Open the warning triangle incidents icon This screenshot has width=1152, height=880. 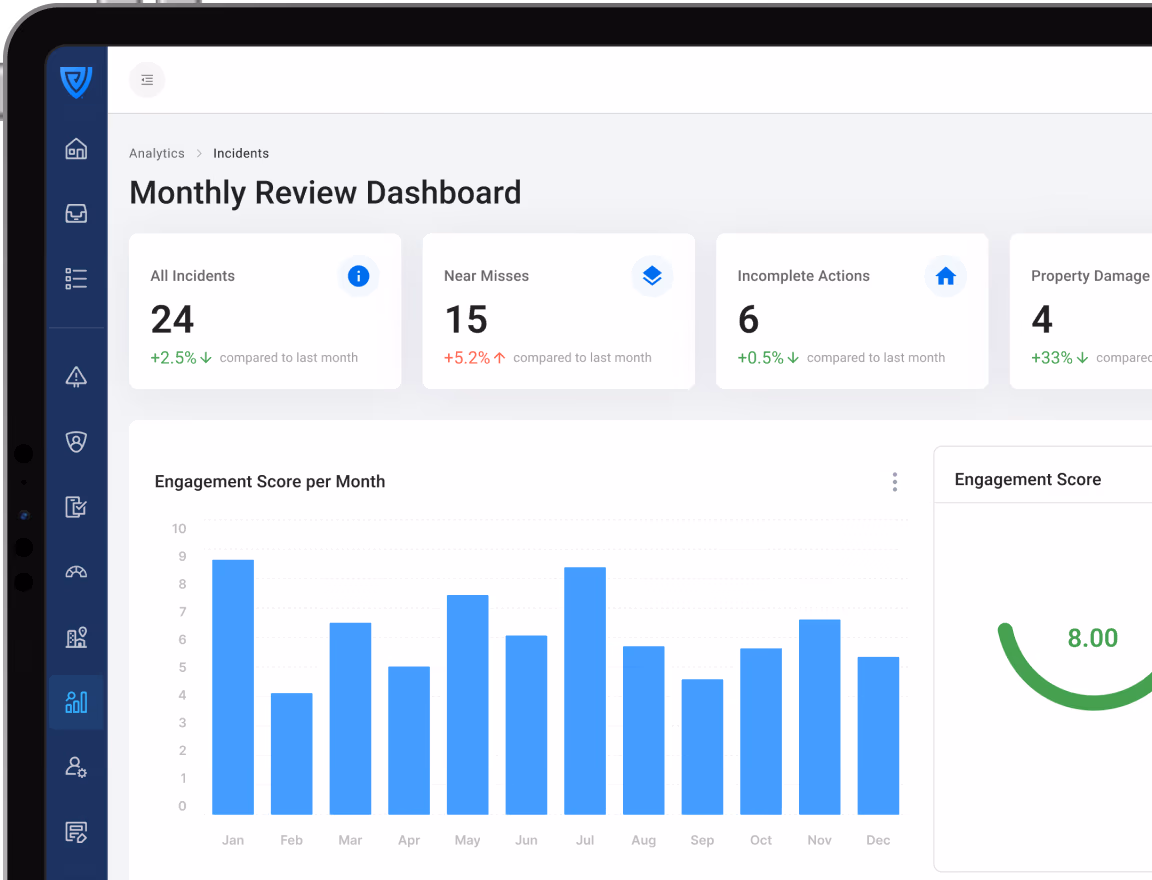(76, 377)
